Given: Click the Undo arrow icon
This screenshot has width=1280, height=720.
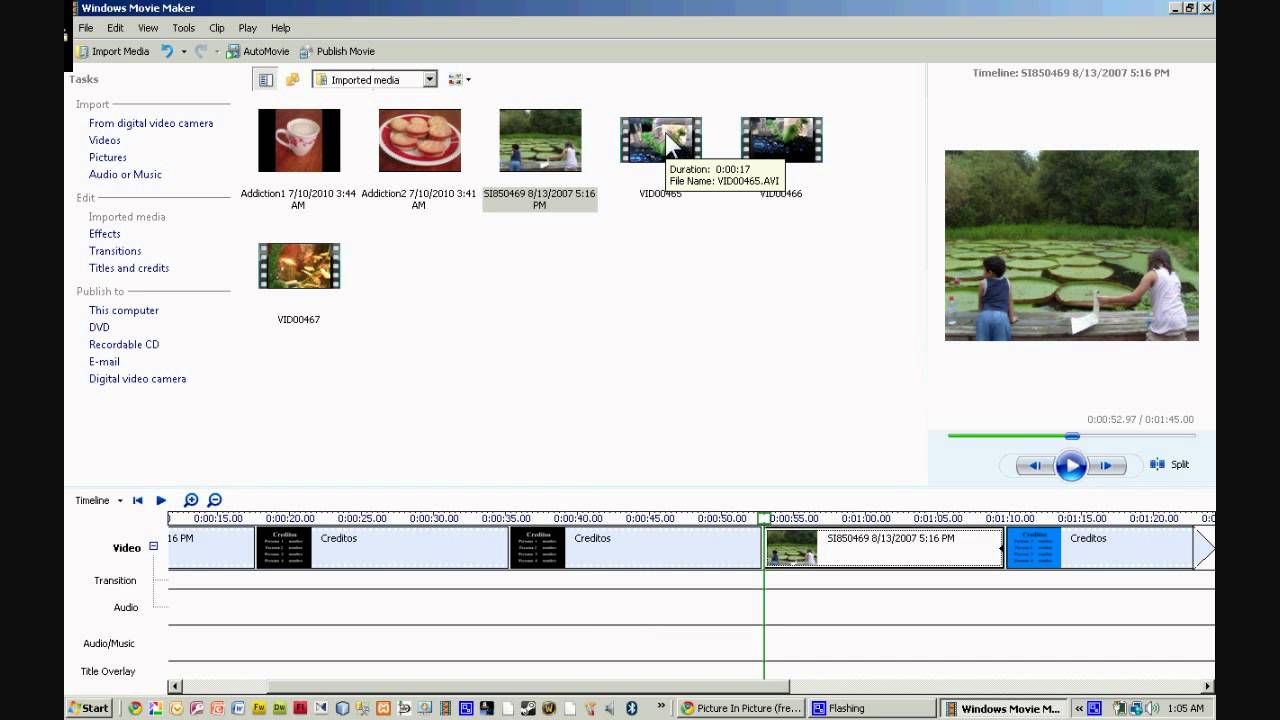Looking at the screenshot, I should click(x=167, y=51).
